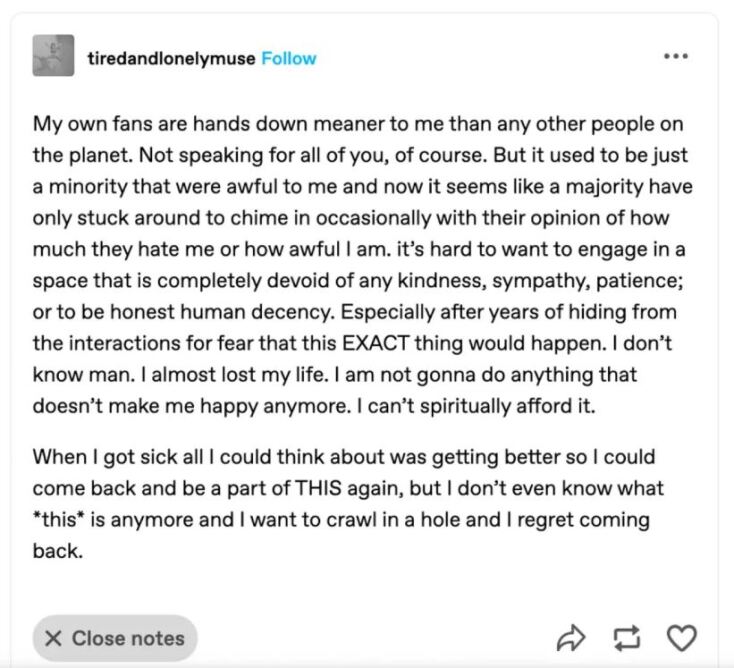Click the X icon inside Close notes
Viewport: 734px width, 668px height.
(54, 638)
